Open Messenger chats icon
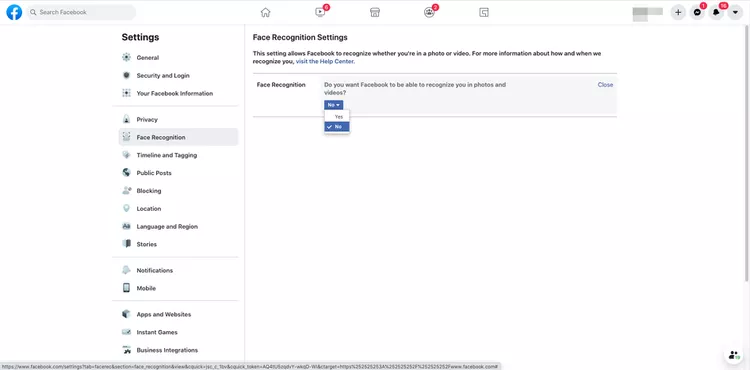 (x=697, y=12)
